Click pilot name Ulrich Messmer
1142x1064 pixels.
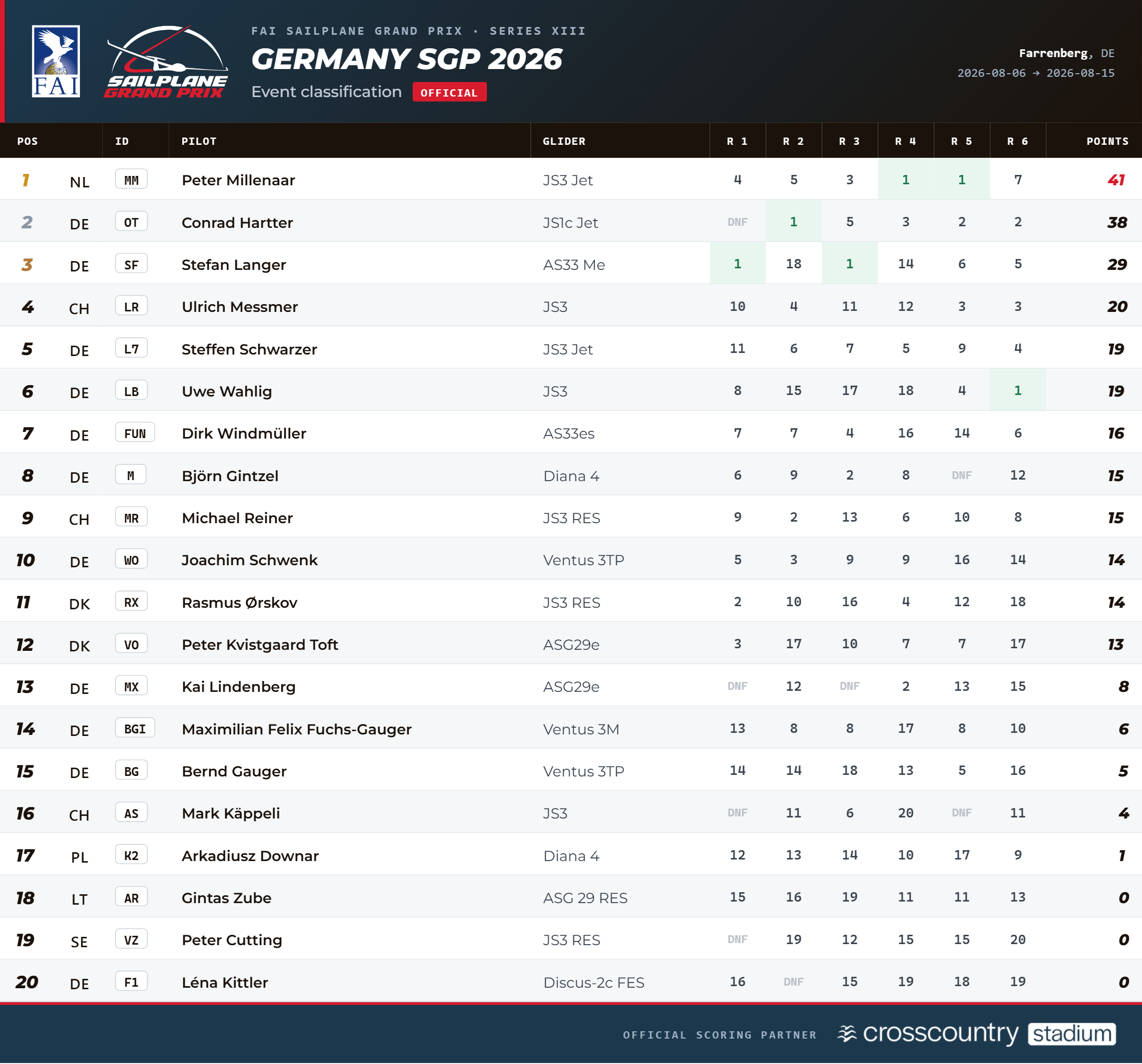(x=239, y=307)
